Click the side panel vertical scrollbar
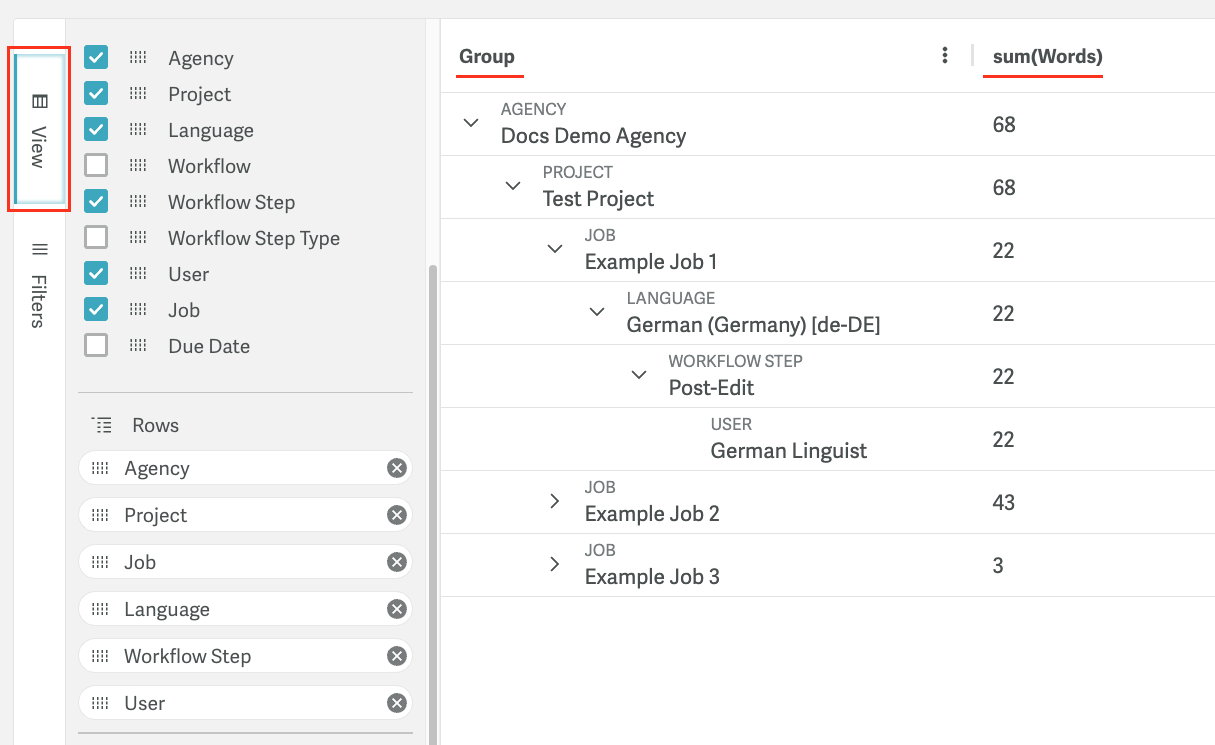This screenshot has height=745, width=1215. 432,505
